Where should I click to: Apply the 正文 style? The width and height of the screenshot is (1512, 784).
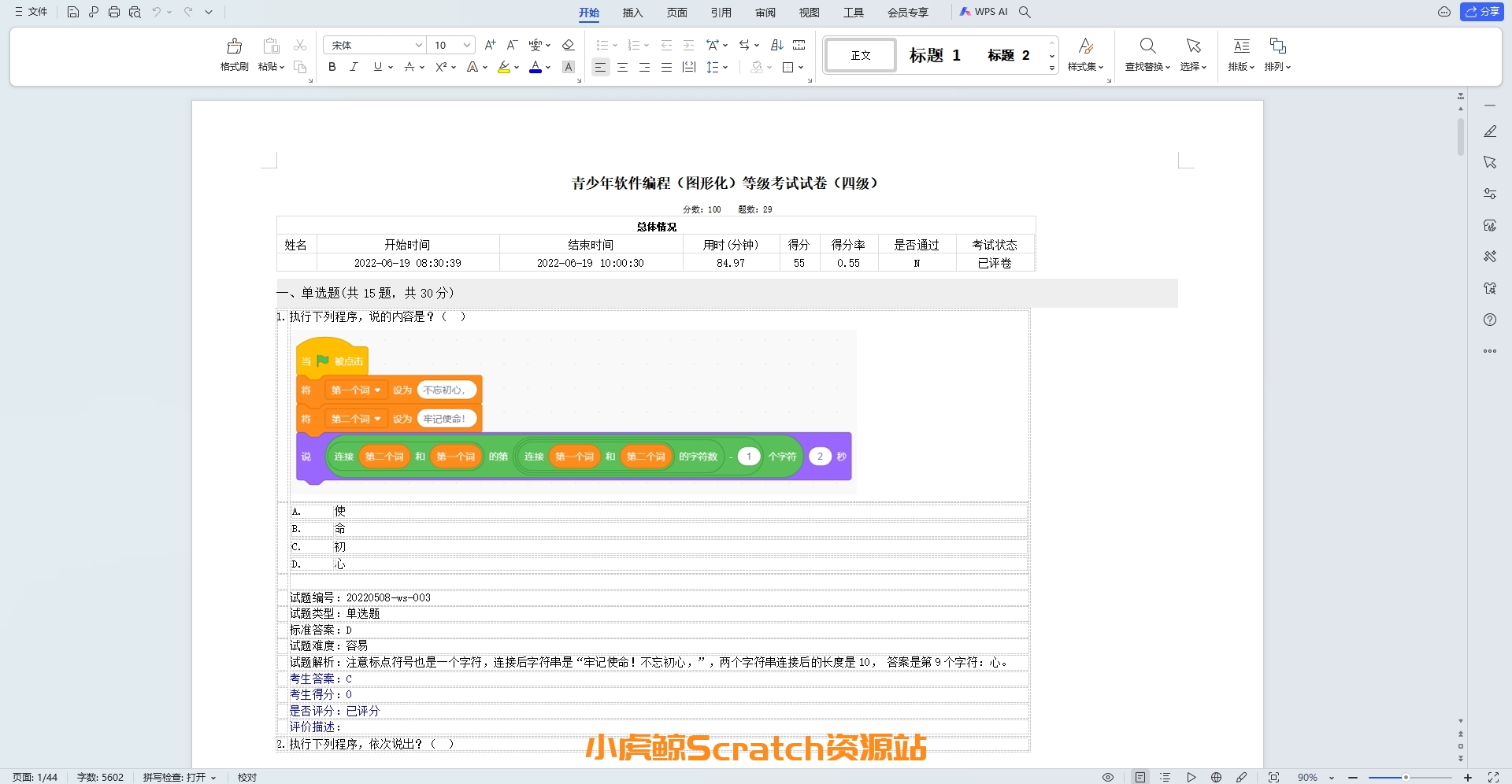click(861, 55)
